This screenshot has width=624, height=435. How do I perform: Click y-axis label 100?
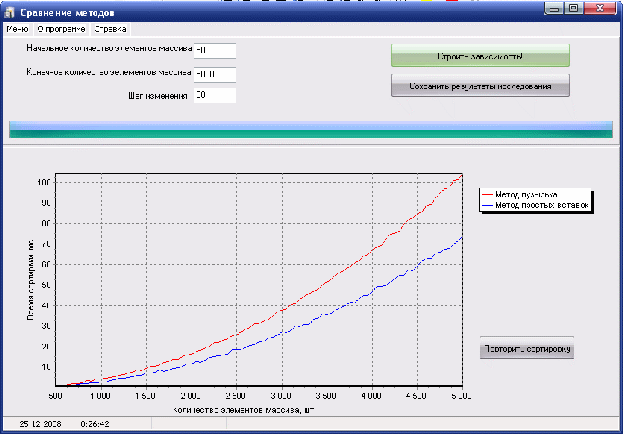pyautogui.click(x=44, y=182)
